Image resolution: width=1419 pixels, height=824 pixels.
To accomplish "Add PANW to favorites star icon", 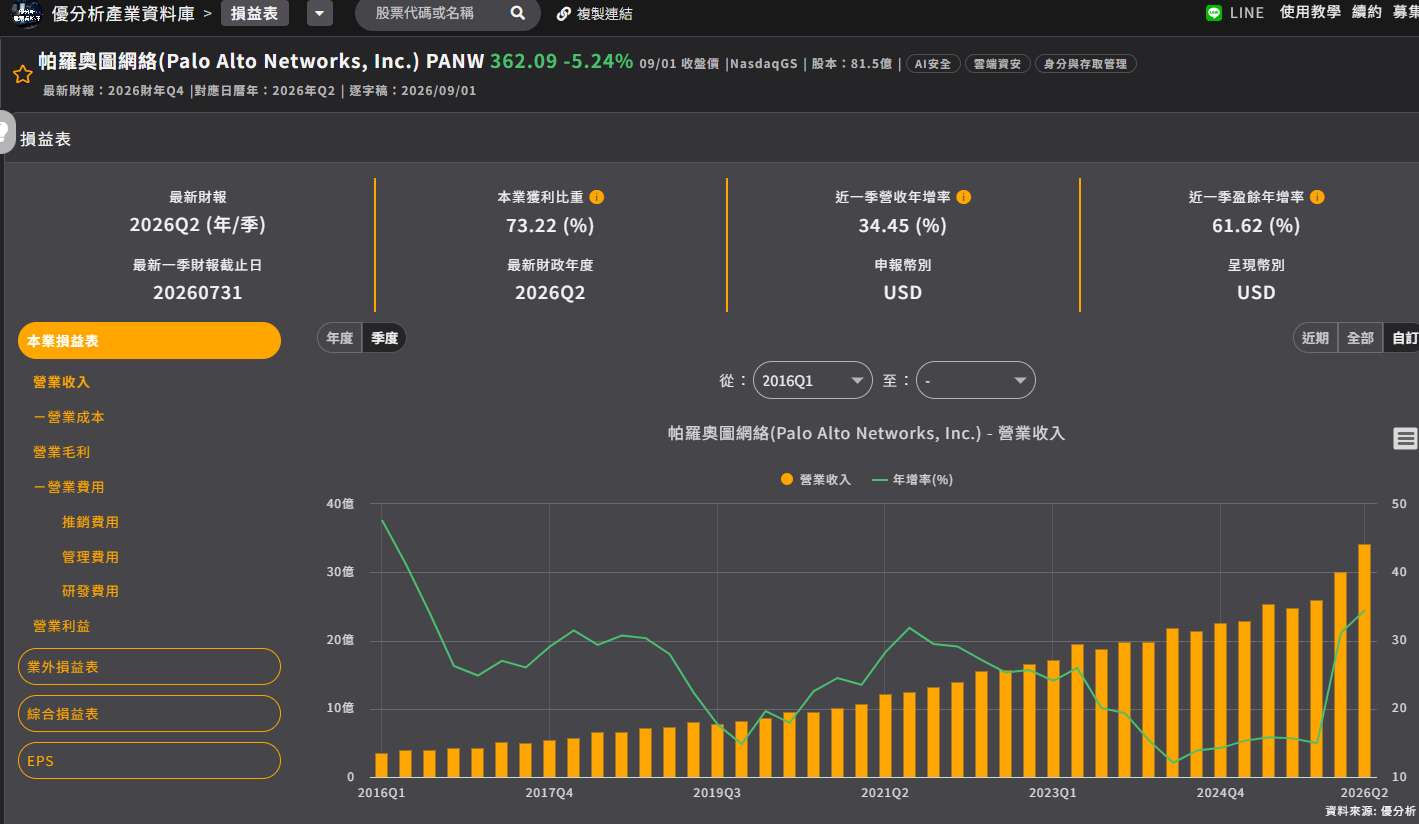I will 22,74.
